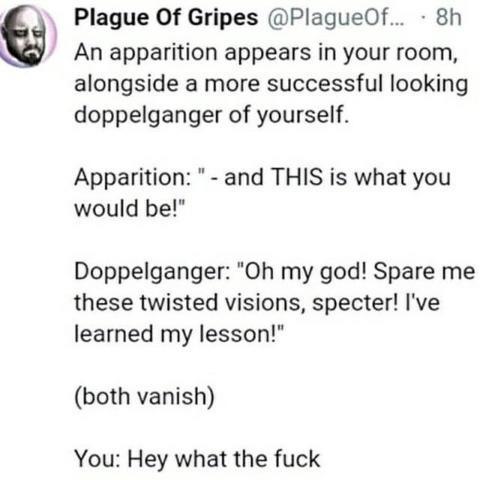Select the line 'alongside a more successful looking'
The width and height of the screenshot is (480, 480).
[271, 84]
